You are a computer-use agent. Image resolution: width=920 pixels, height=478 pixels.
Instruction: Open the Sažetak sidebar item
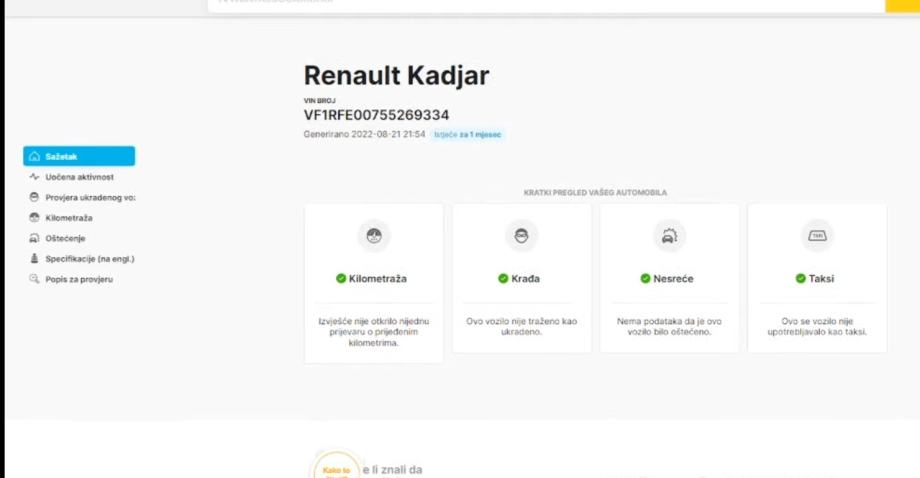pyautogui.click(x=79, y=156)
